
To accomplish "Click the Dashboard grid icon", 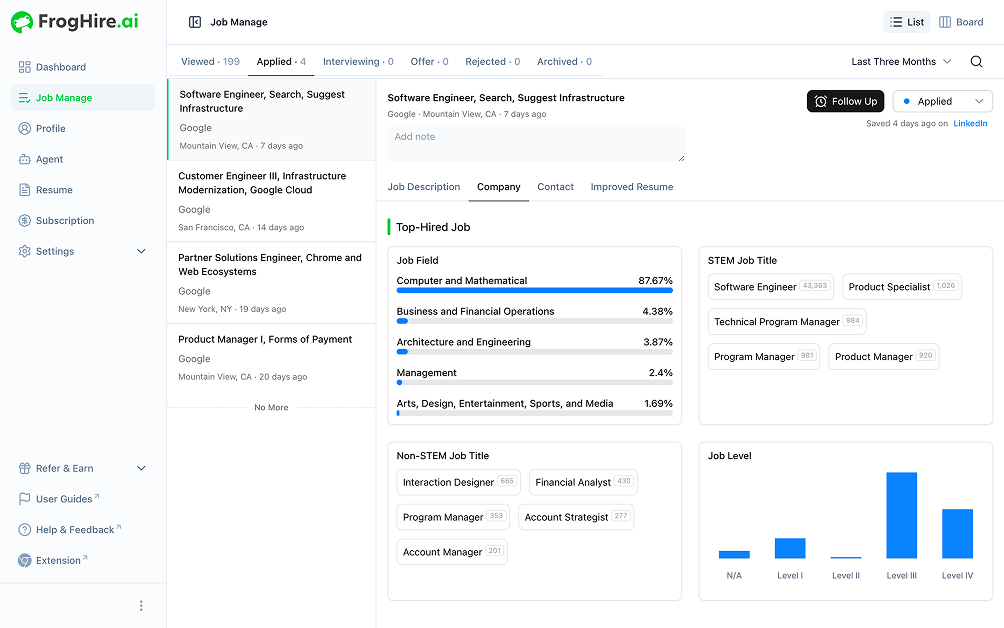I will click(x=25, y=67).
